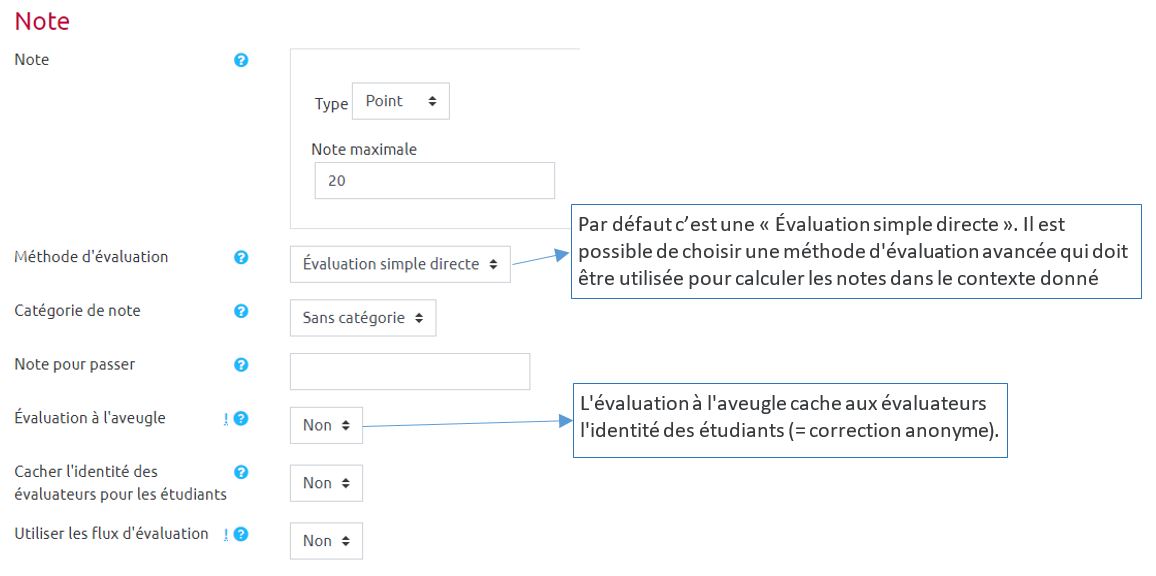Open help icon for Évaluation à l'aveugle

(x=241, y=419)
